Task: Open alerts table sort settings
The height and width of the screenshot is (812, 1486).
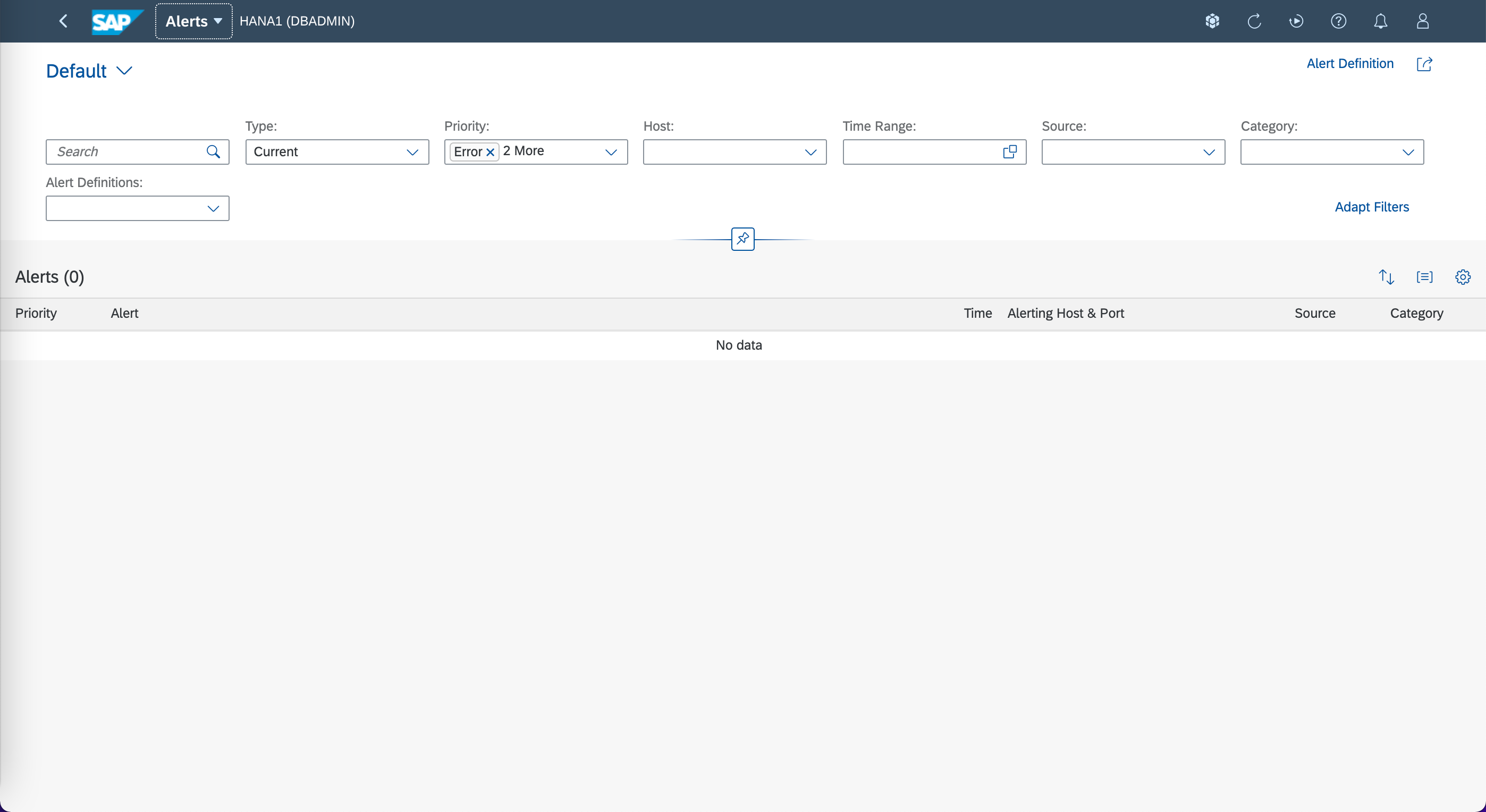Action: 1386,277
